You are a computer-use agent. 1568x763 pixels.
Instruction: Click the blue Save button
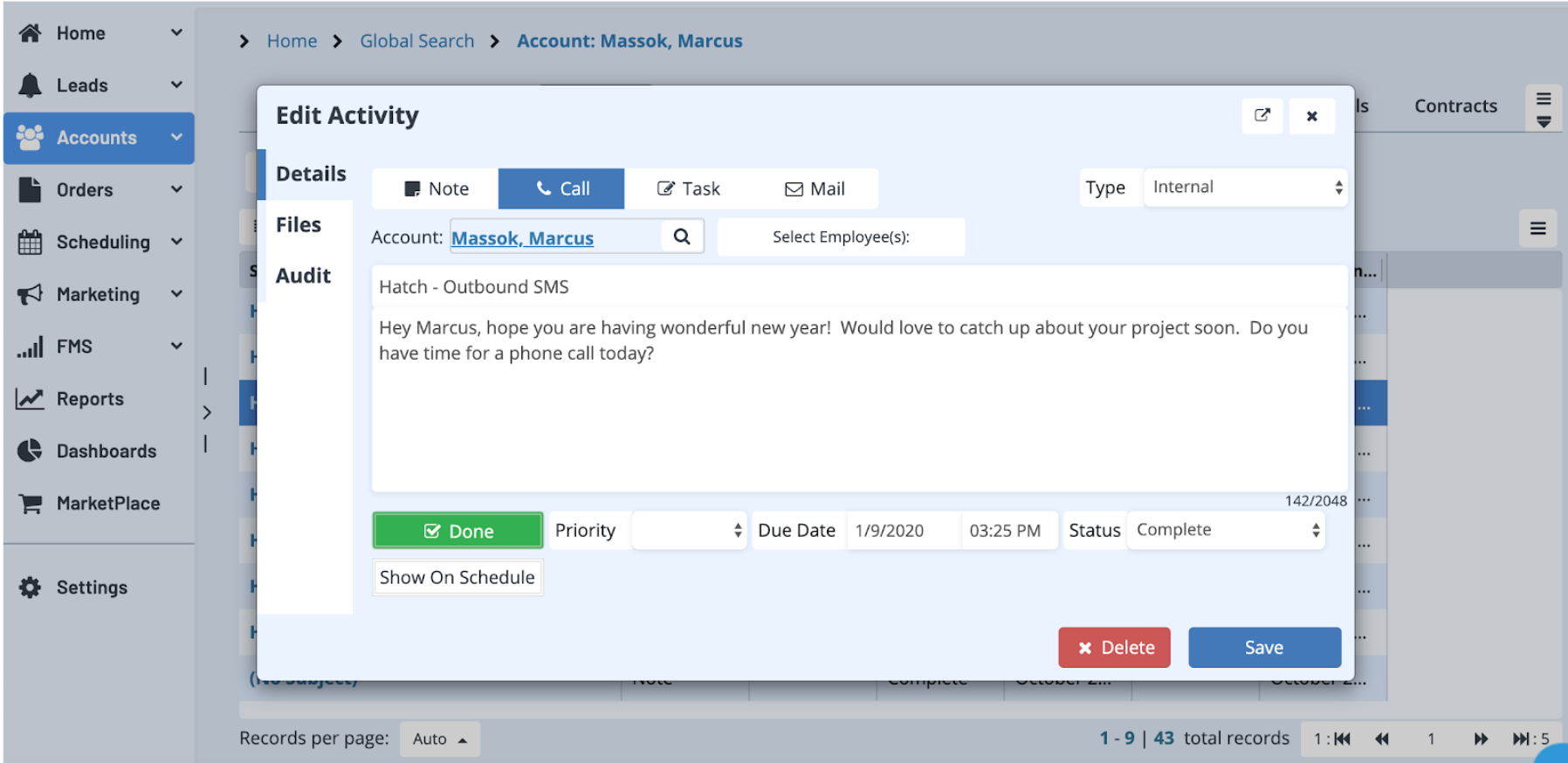tap(1263, 648)
